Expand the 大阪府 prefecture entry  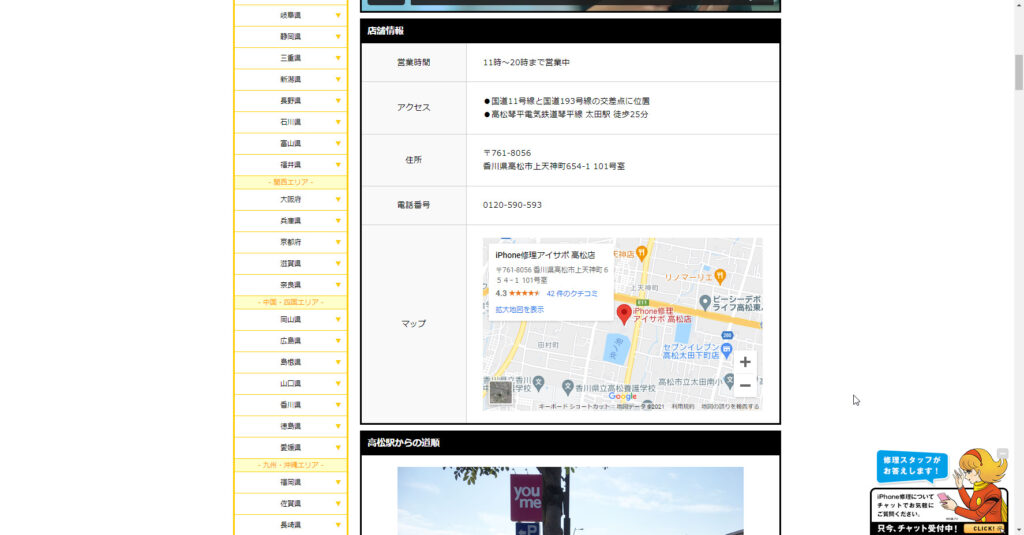coord(291,199)
